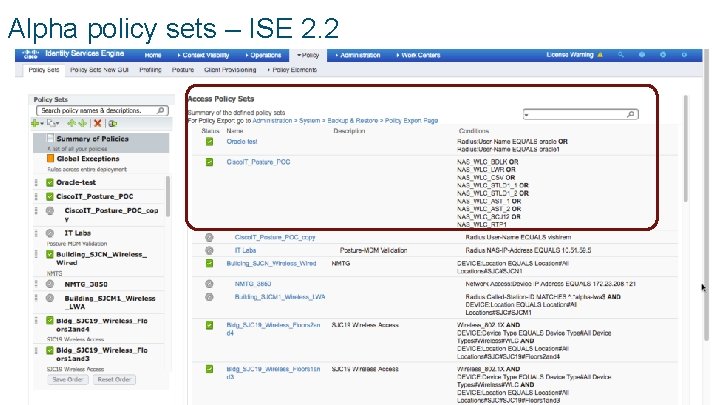Open Building_SJCN_Wireless_Wired link in summary table

click(x=271, y=264)
